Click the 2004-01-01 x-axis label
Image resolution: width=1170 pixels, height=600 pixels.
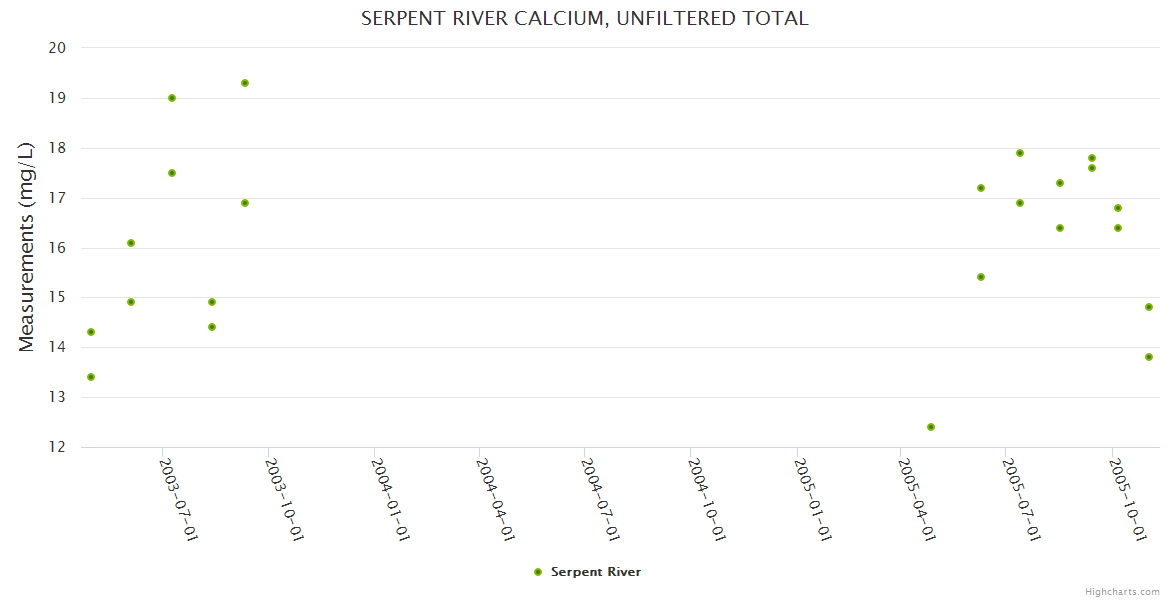[391, 499]
